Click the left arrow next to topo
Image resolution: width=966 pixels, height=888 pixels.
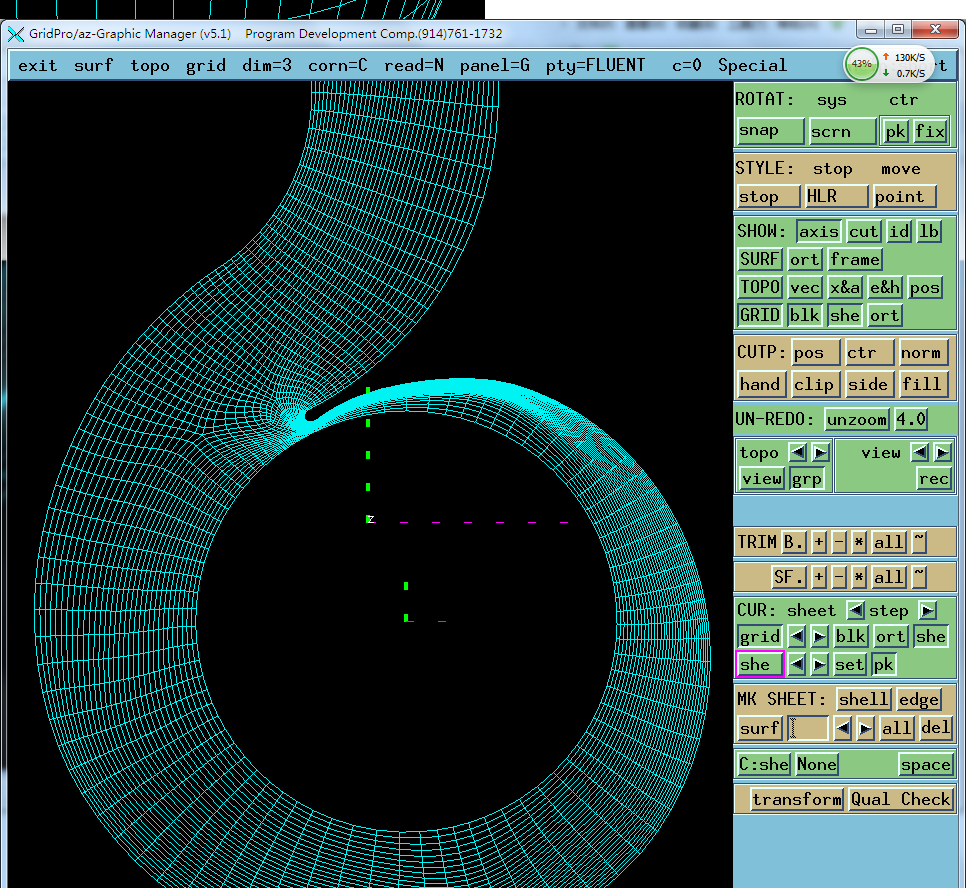point(796,452)
